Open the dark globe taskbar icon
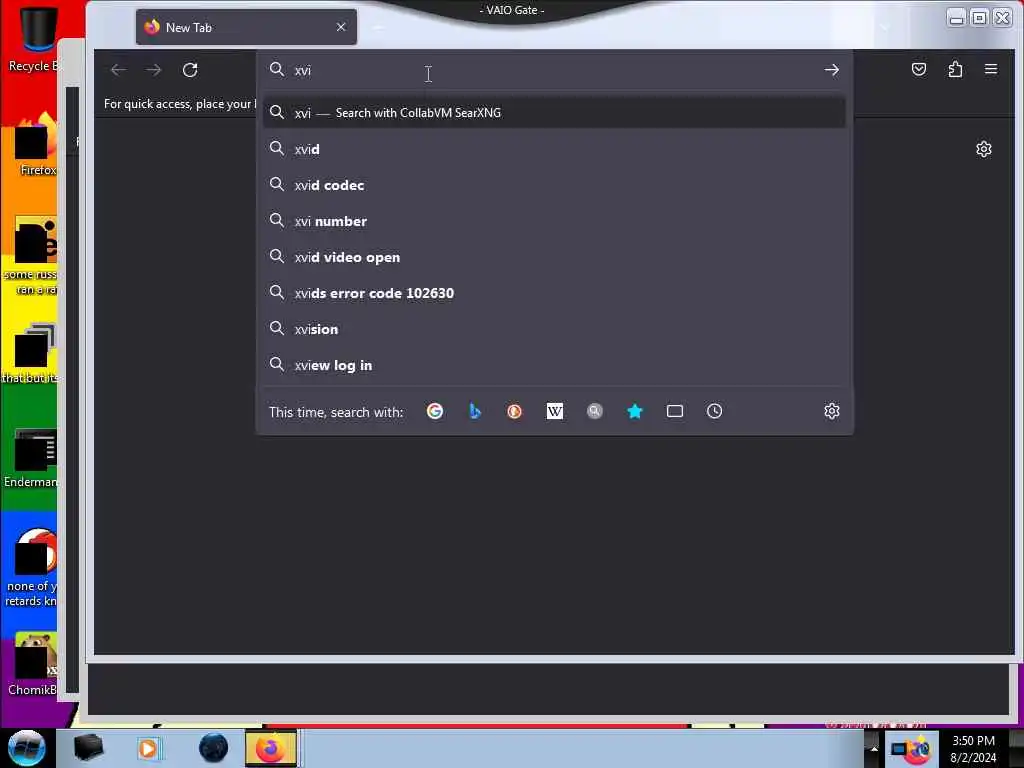This screenshot has height=768, width=1024. (213, 748)
